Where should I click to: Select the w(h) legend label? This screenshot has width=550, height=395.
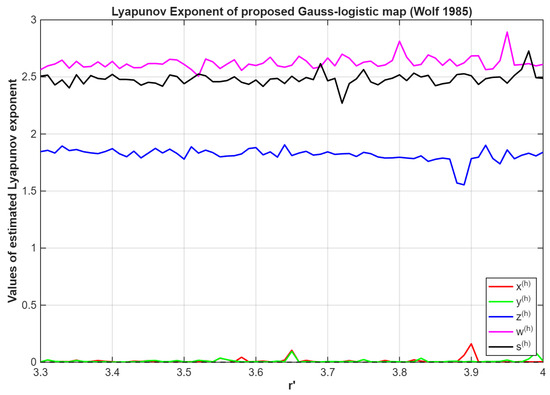coord(524,331)
